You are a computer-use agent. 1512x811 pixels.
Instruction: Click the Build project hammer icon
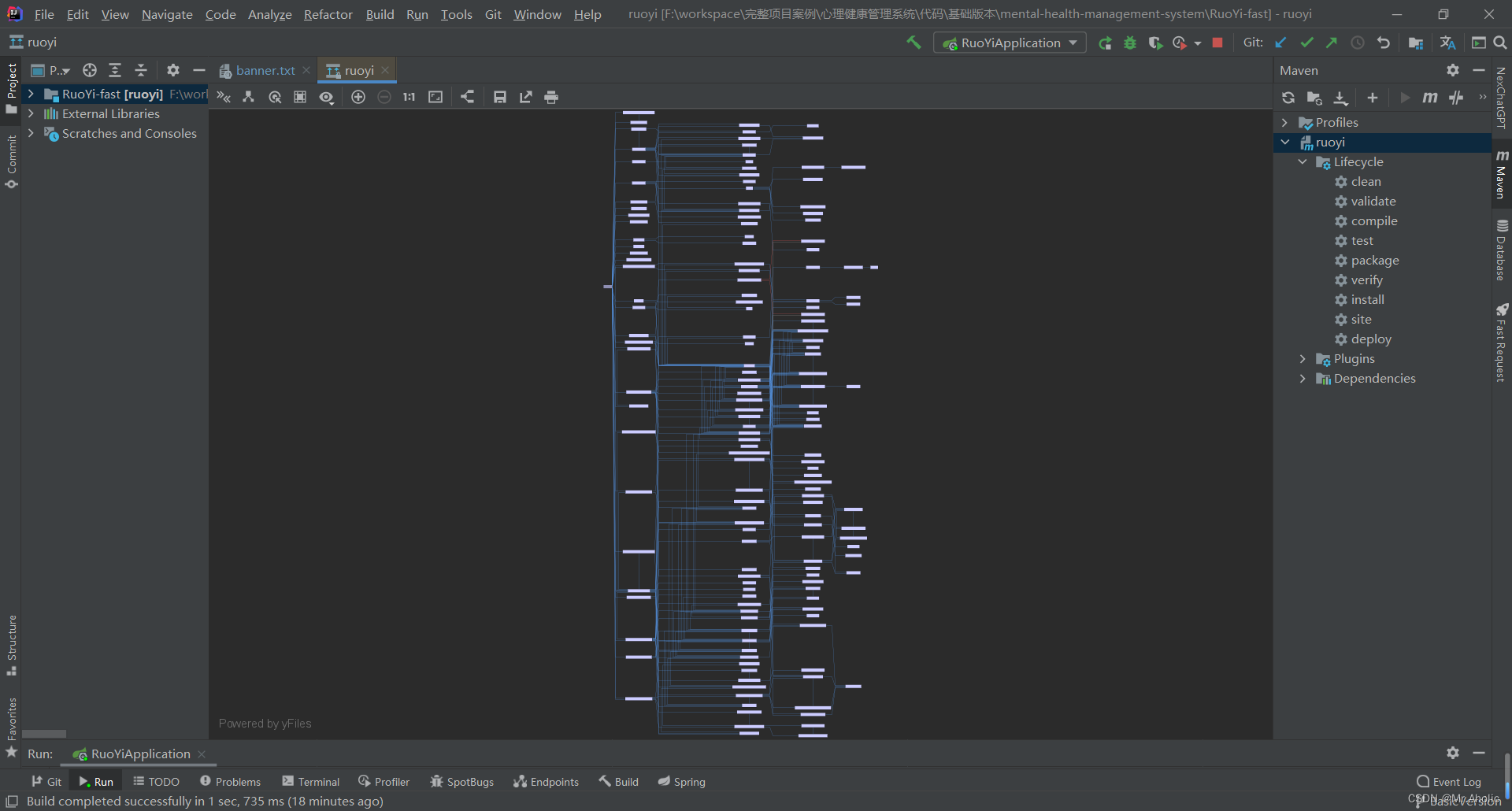click(x=913, y=43)
